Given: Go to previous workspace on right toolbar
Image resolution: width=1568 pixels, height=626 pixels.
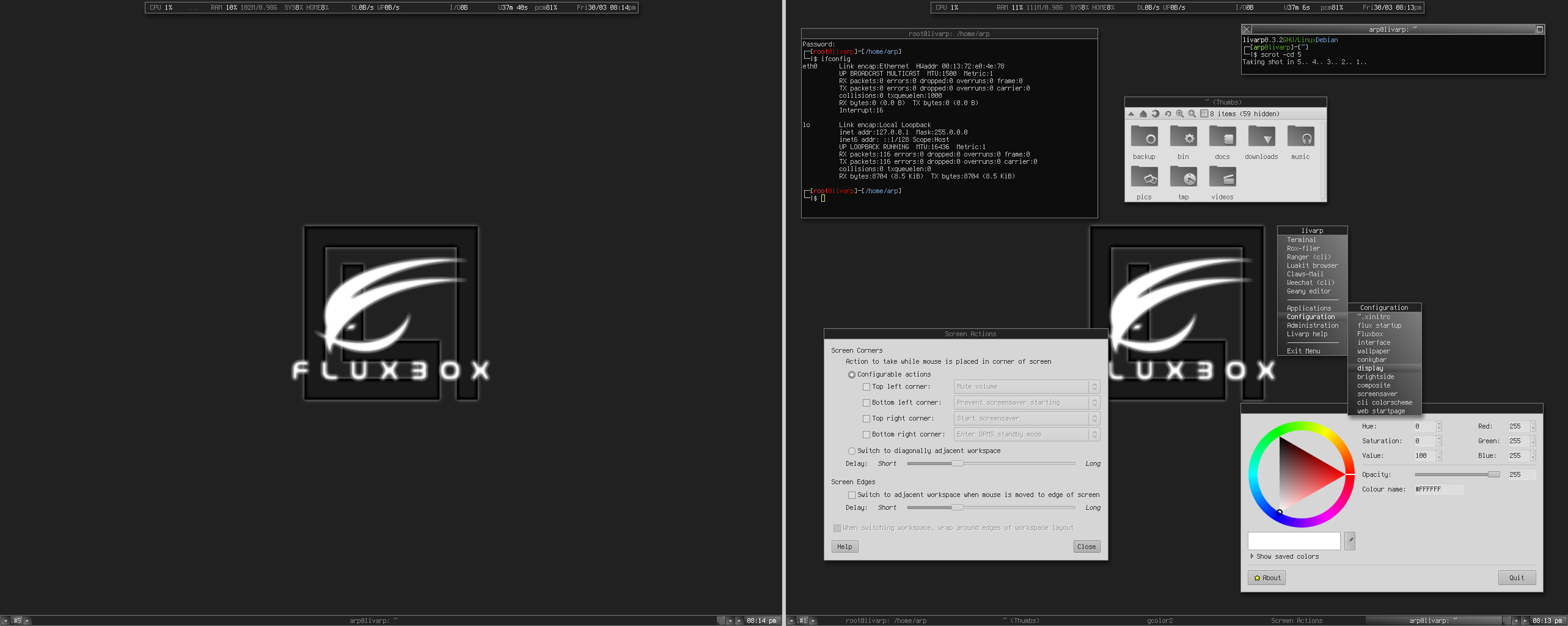Looking at the screenshot, I should (791, 620).
